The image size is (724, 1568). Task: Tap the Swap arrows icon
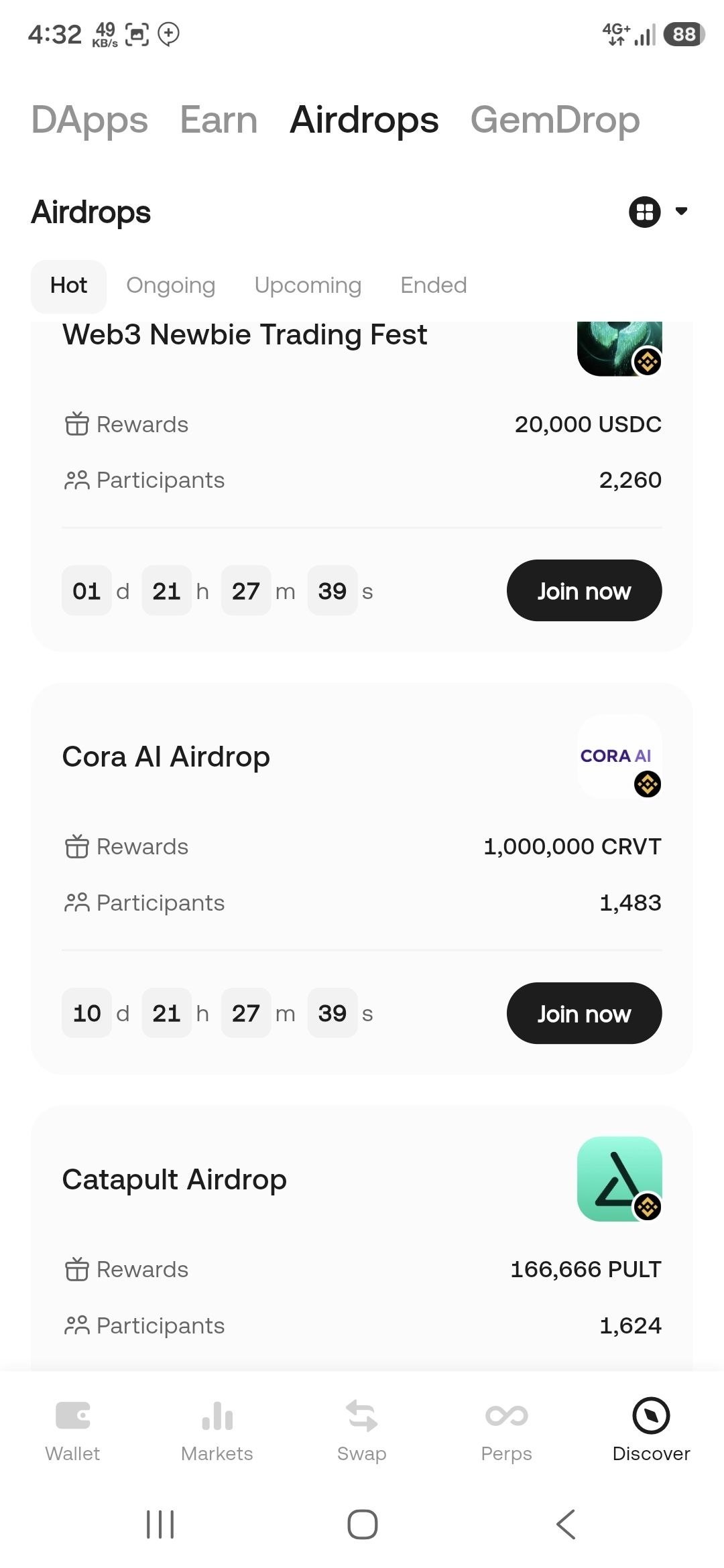[362, 1415]
